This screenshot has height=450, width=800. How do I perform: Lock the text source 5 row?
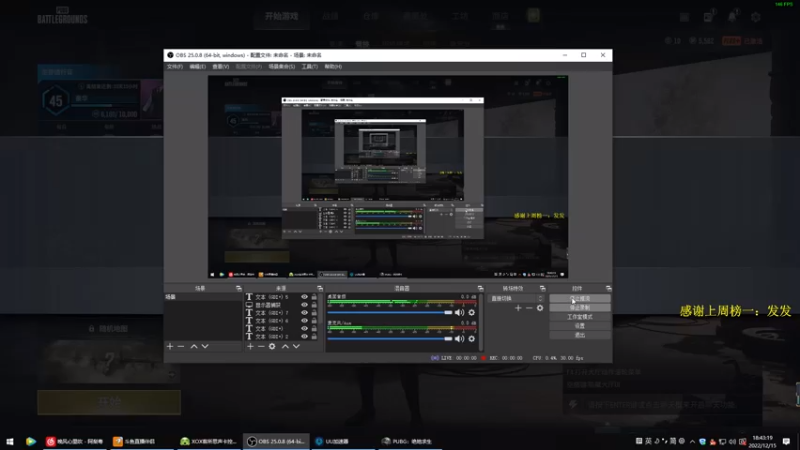(x=314, y=297)
